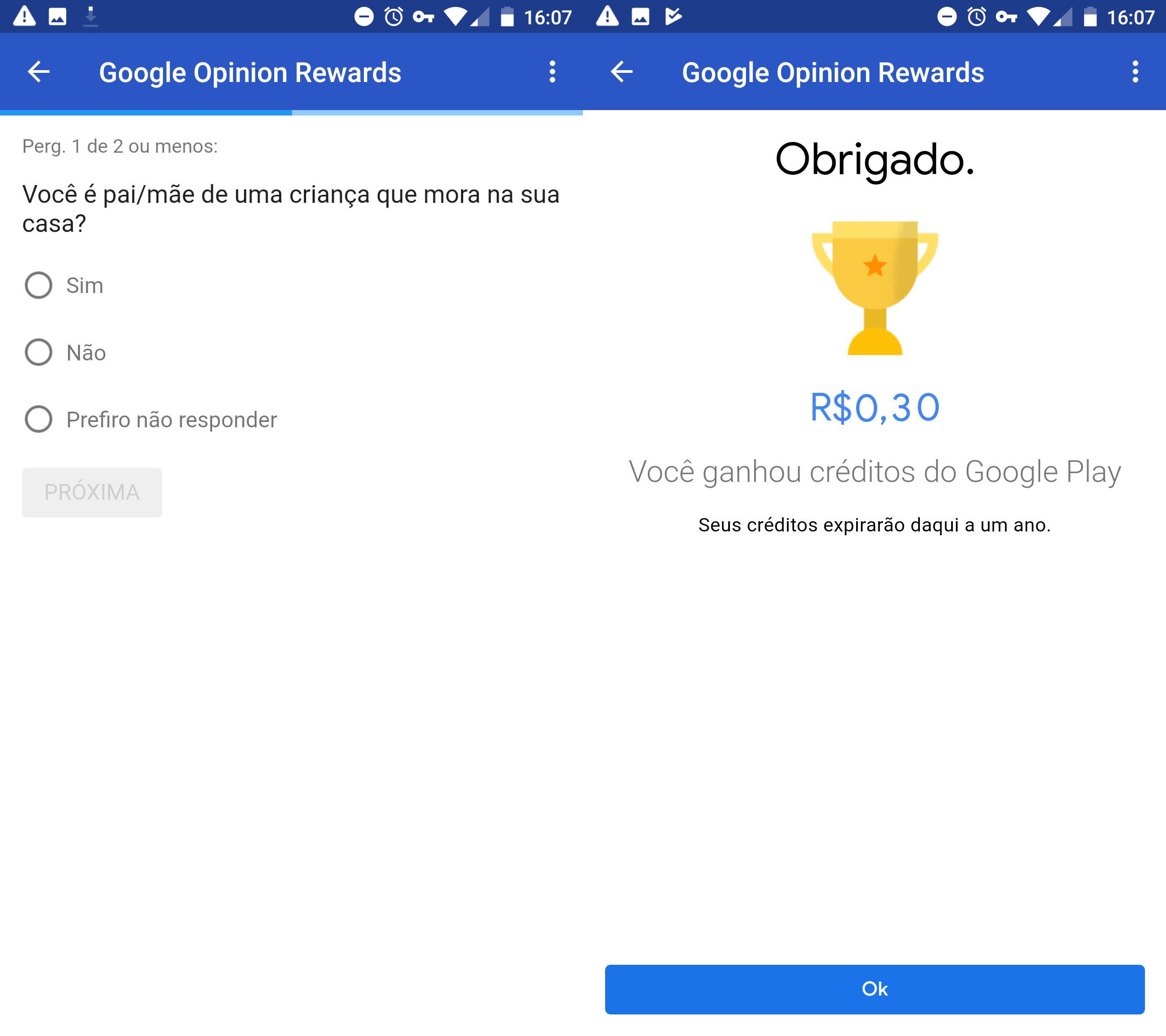This screenshot has width=1166, height=1036.
Task: Click the R$0,30 earned credits amount
Action: pos(874,405)
